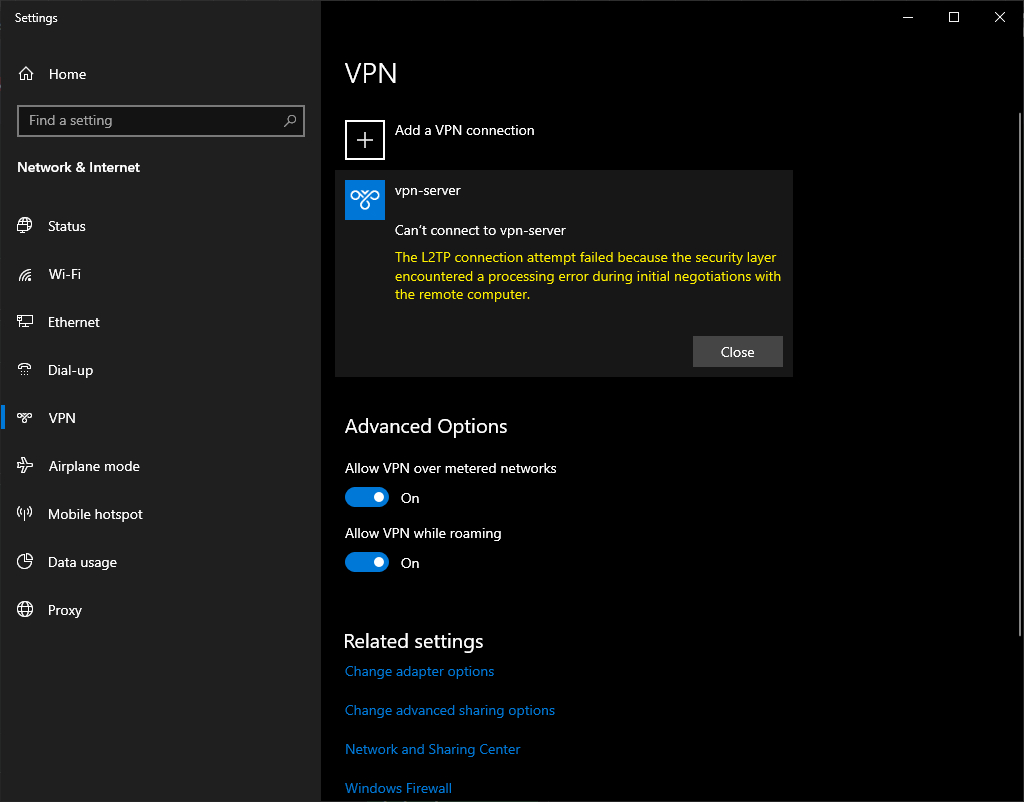1024x802 pixels.
Task: Click the Status globe icon
Action: [x=25, y=225]
